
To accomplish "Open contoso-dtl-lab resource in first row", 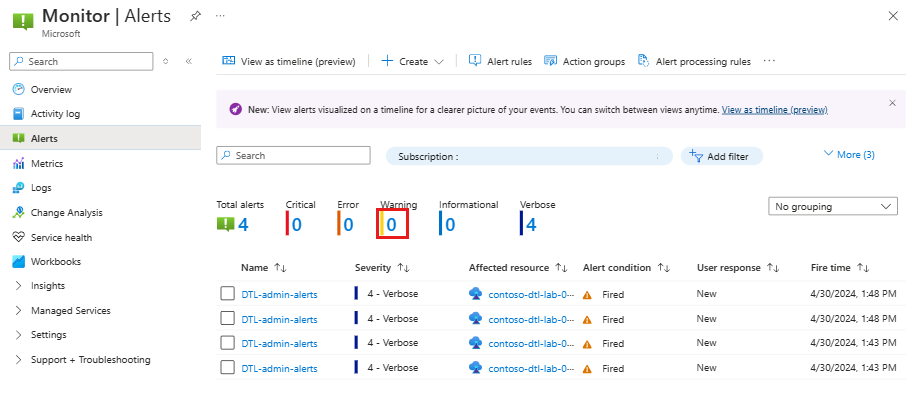I will coord(532,295).
